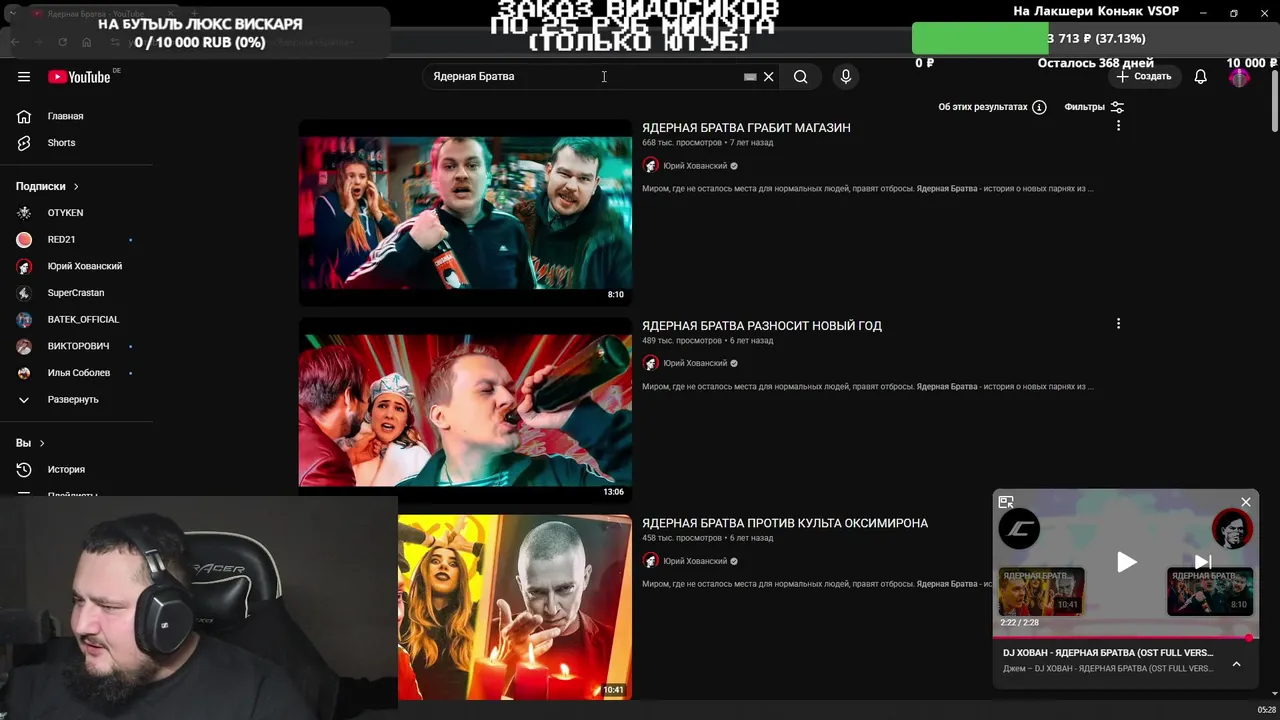Close the miniplayer
The height and width of the screenshot is (720, 1280).
point(1246,502)
